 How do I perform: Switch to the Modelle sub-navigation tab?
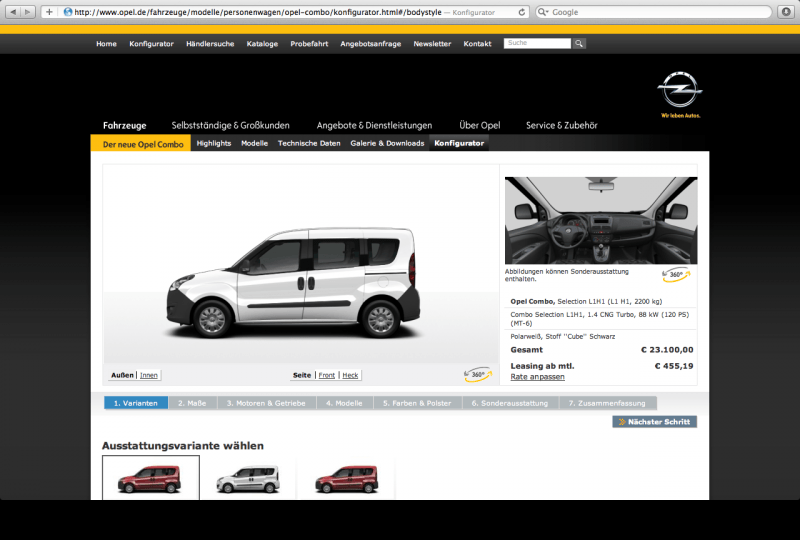coord(255,143)
